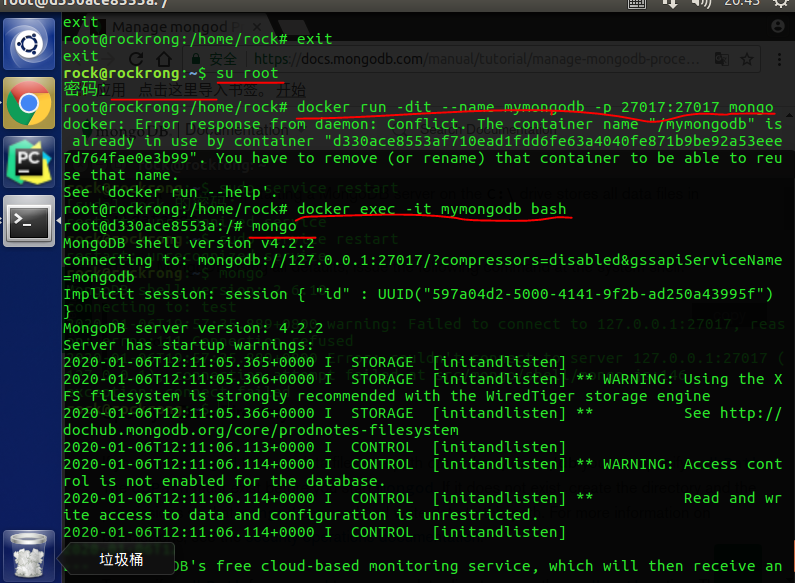Click Chrome reload button behind terminal
This screenshot has height=583, width=795.
click(x=136, y=59)
